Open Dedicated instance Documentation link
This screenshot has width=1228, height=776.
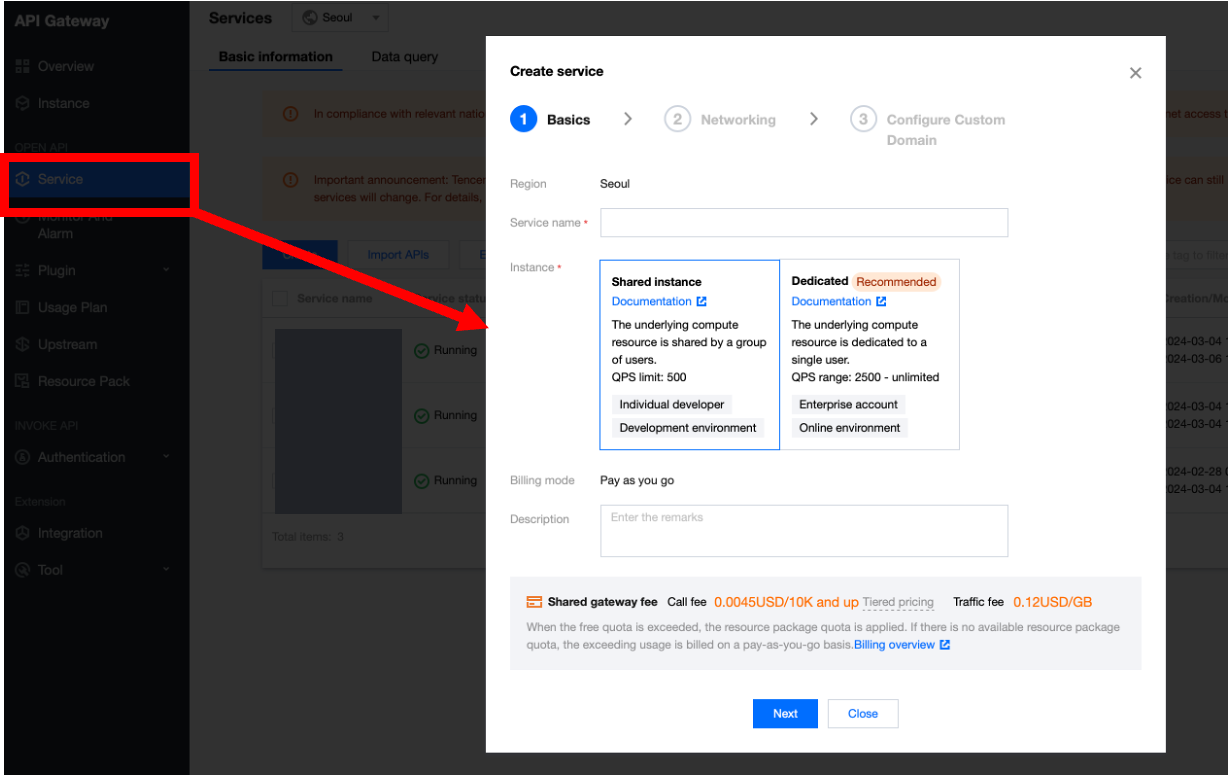point(839,301)
